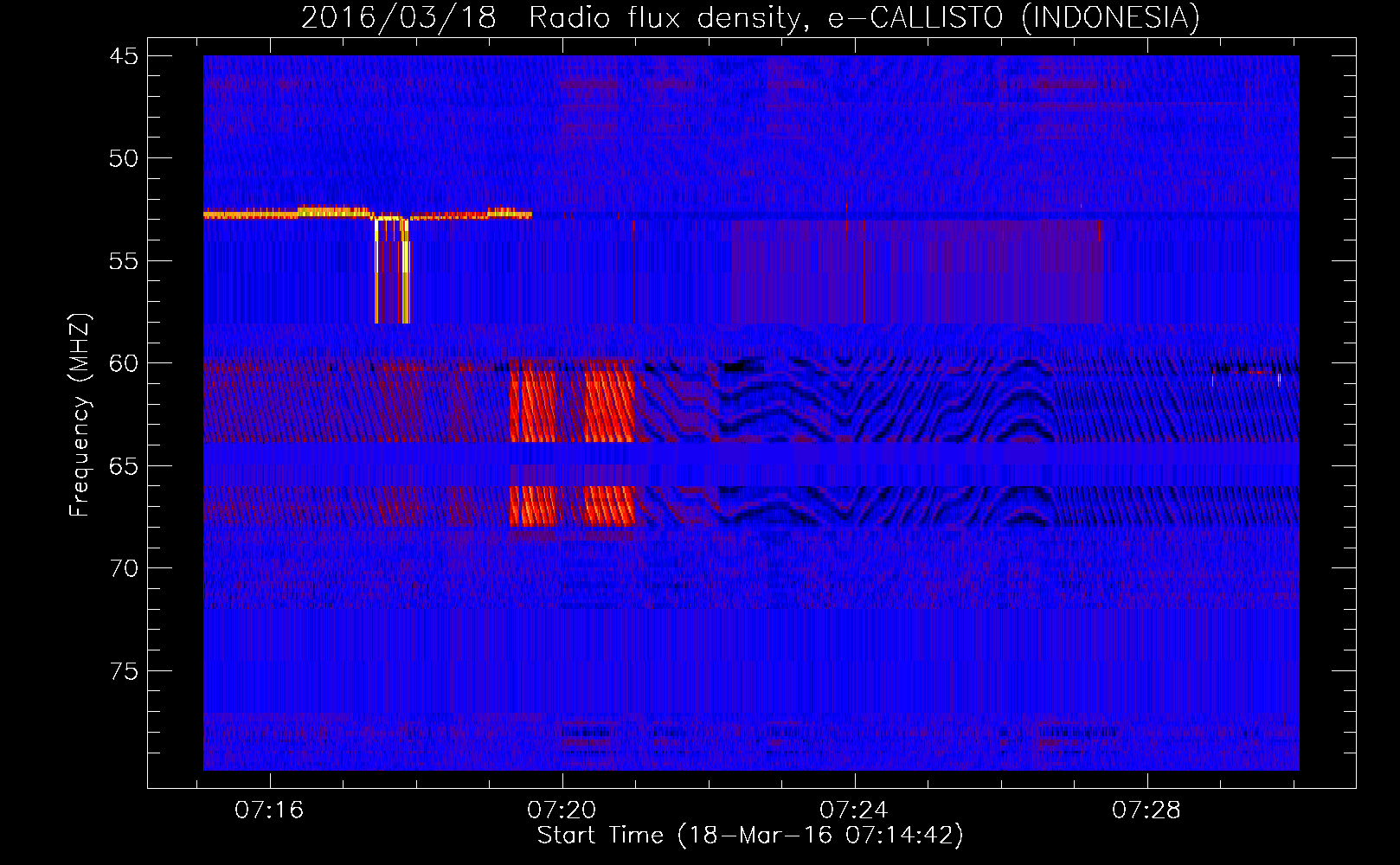Click the 07:28 time tick label

pos(1146,811)
